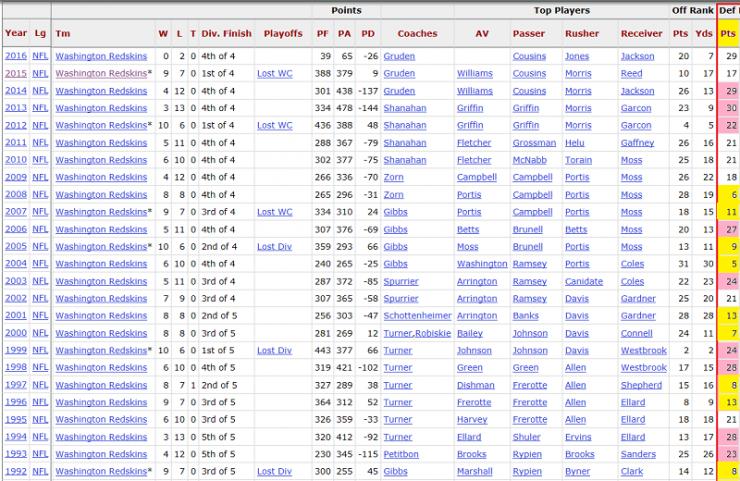Click coach Turner,Robiskie link for 2000
The height and width of the screenshot is (481, 740).
(x=417, y=333)
